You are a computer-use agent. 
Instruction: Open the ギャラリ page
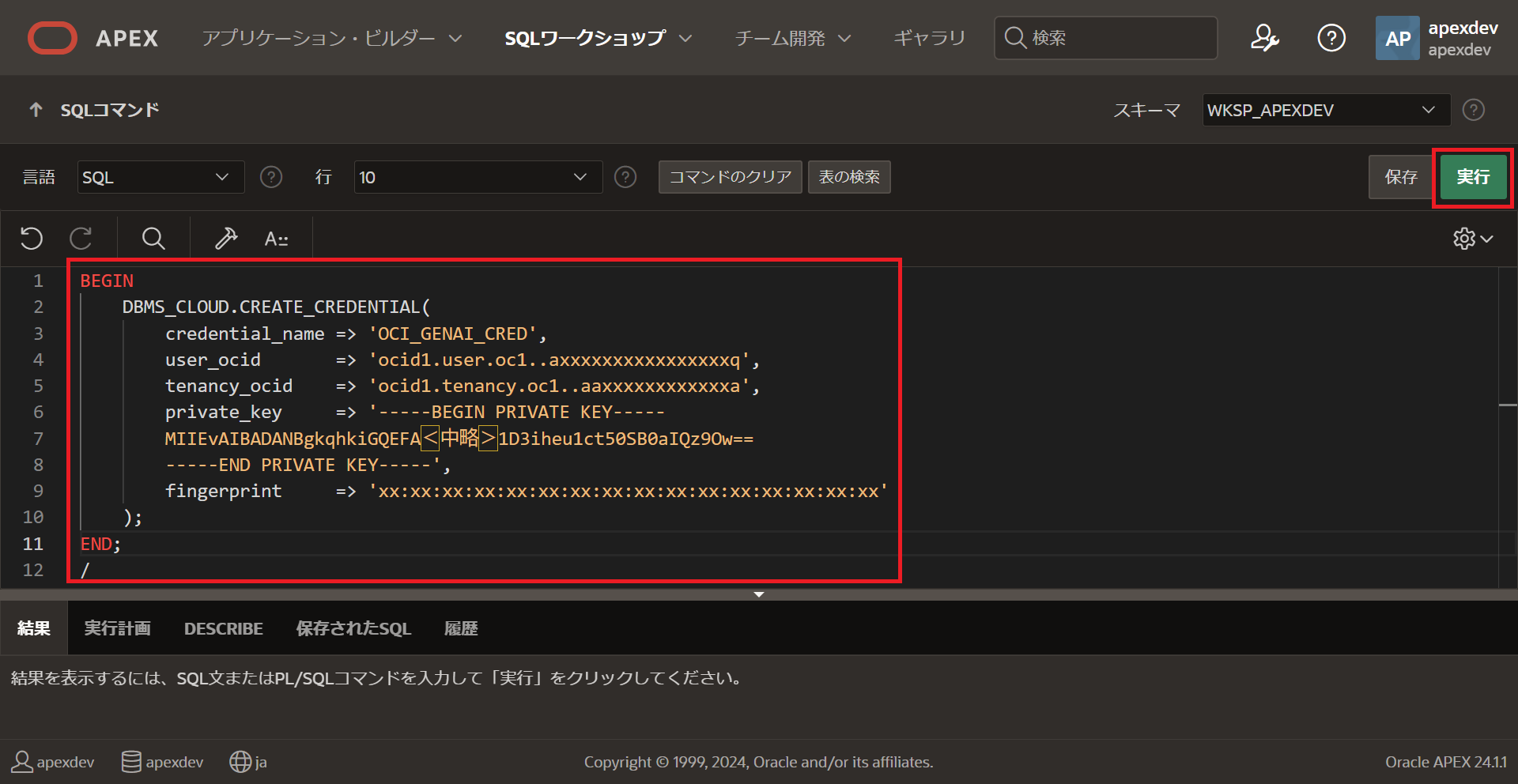[x=929, y=38]
